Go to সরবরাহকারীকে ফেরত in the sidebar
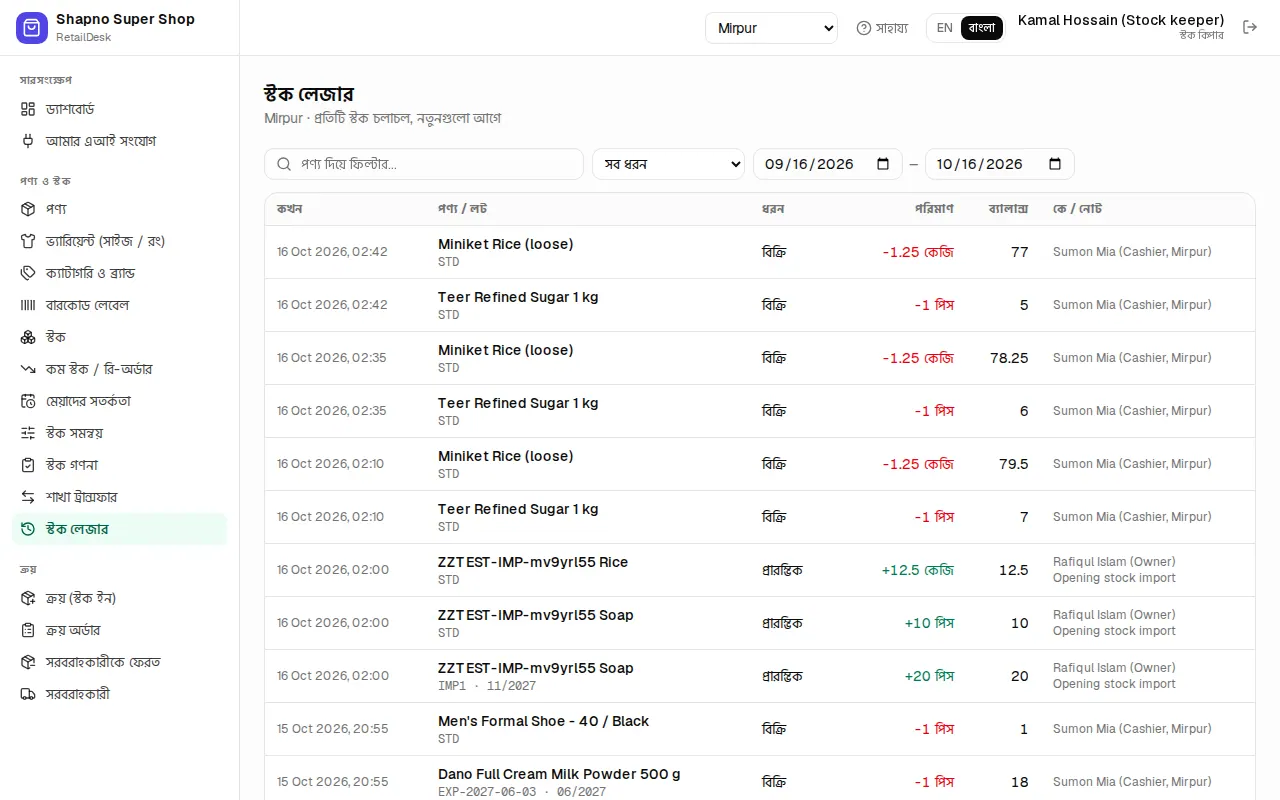The image size is (1280, 800). click(119, 662)
